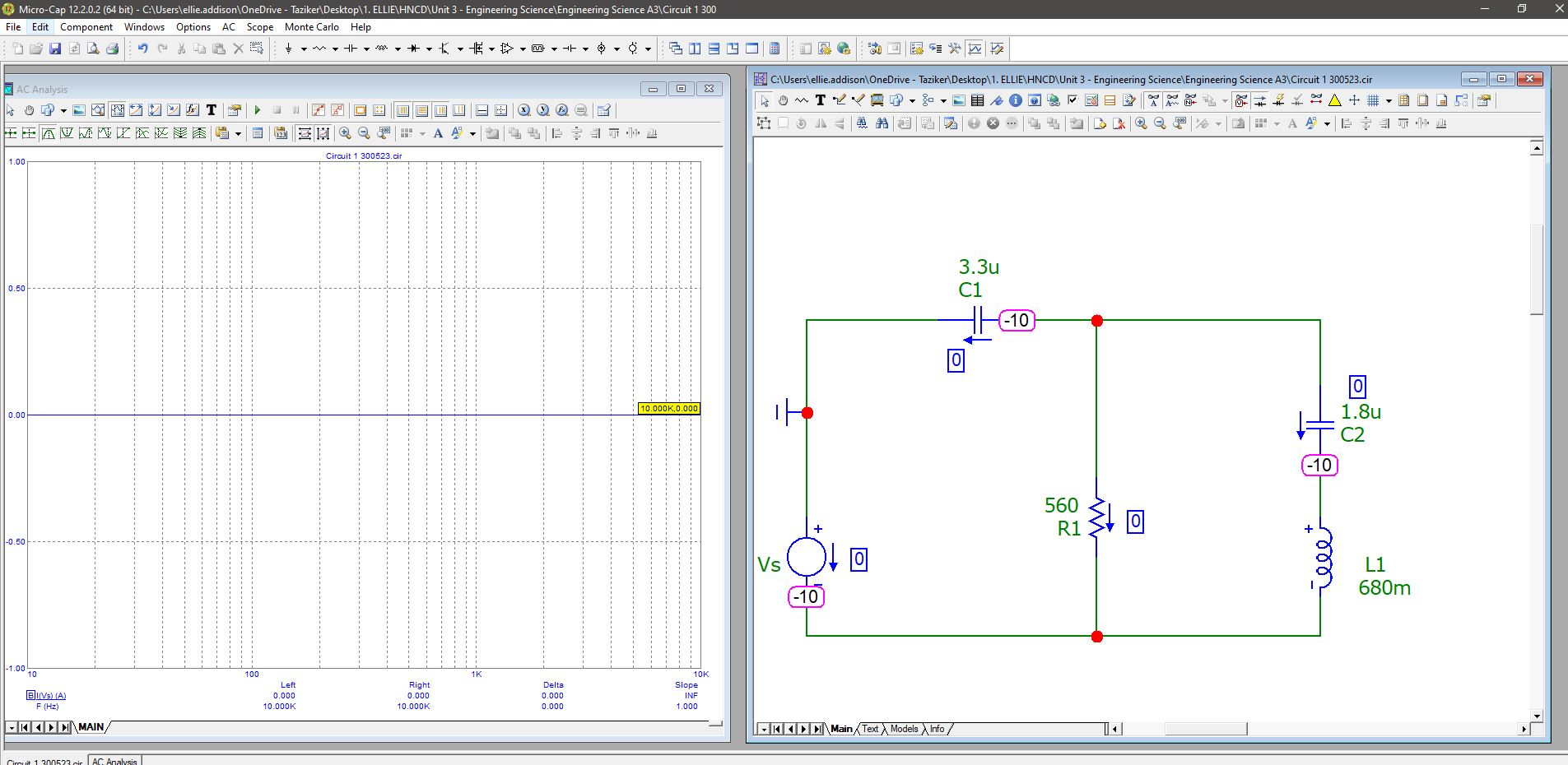Select the Diode component tool
The width and height of the screenshot is (1568, 765).
413,49
